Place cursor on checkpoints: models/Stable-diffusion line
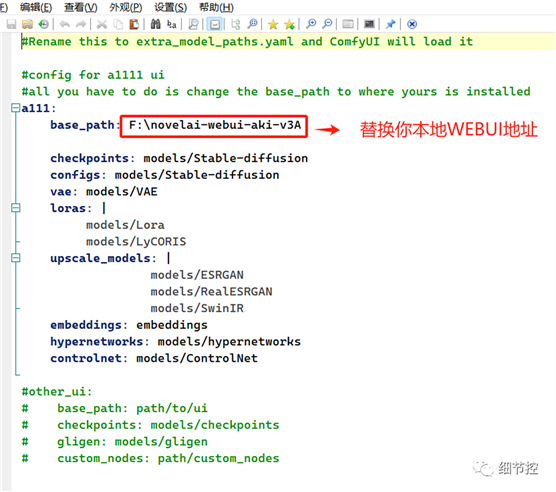The height and width of the screenshot is (492, 556). click(x=179, y=158)
